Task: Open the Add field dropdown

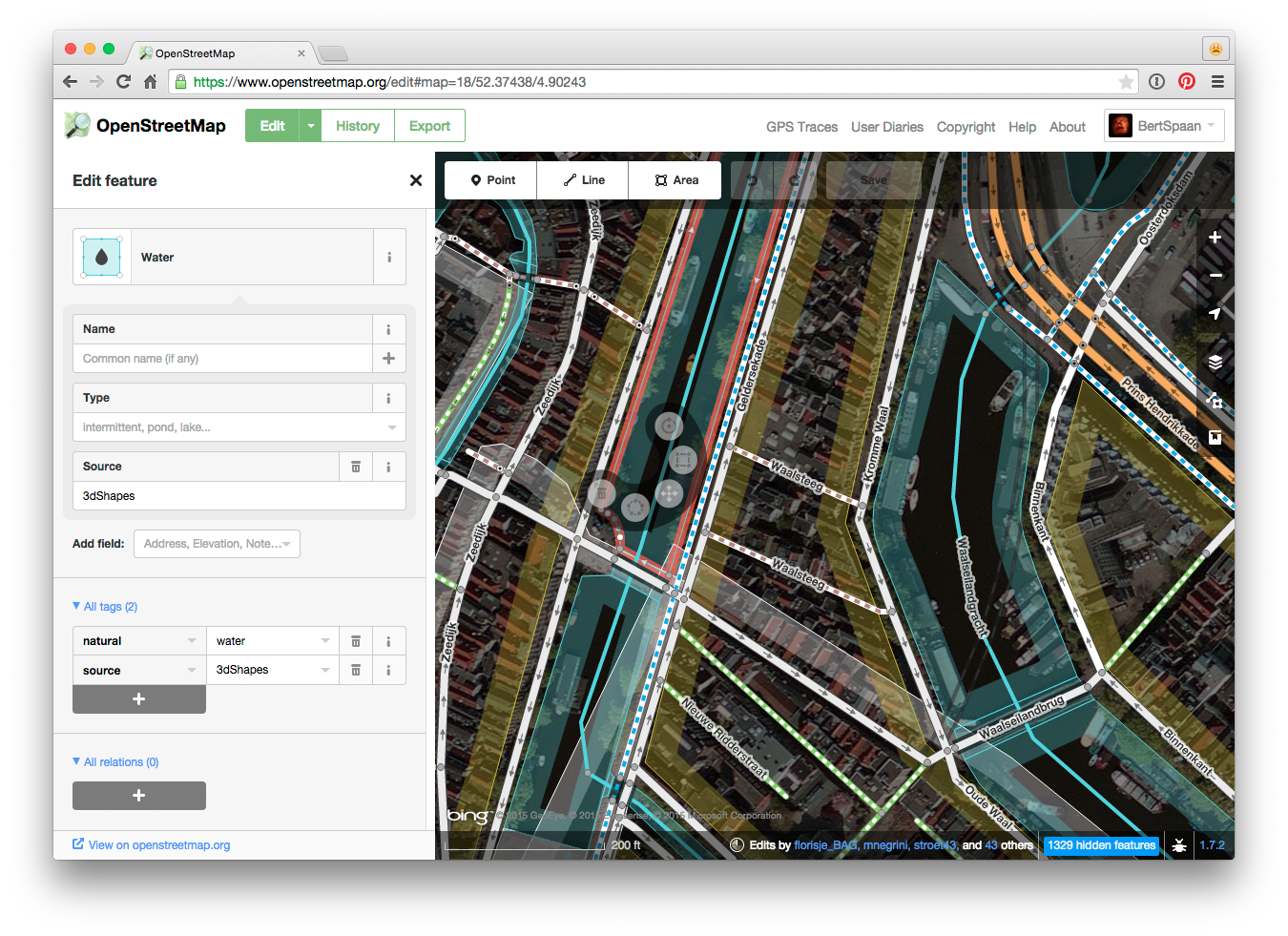Action: 217,544
